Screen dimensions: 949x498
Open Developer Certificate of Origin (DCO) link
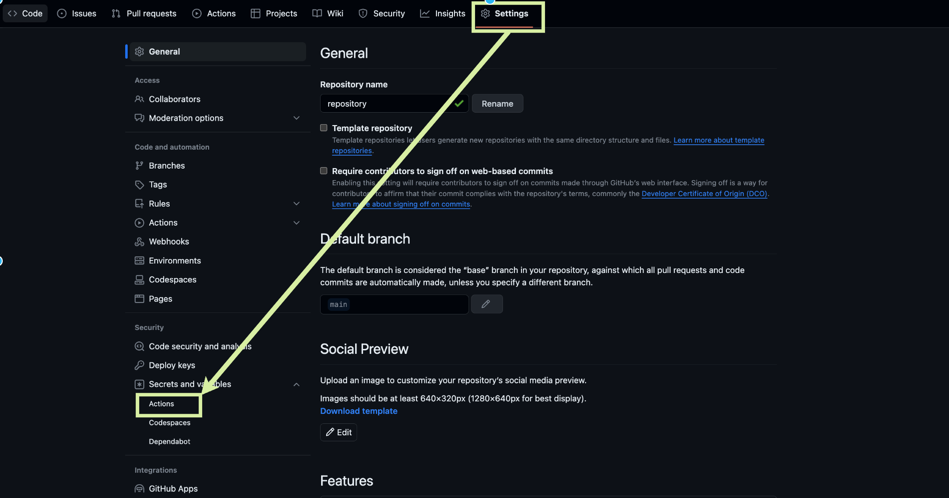[704, 194]
